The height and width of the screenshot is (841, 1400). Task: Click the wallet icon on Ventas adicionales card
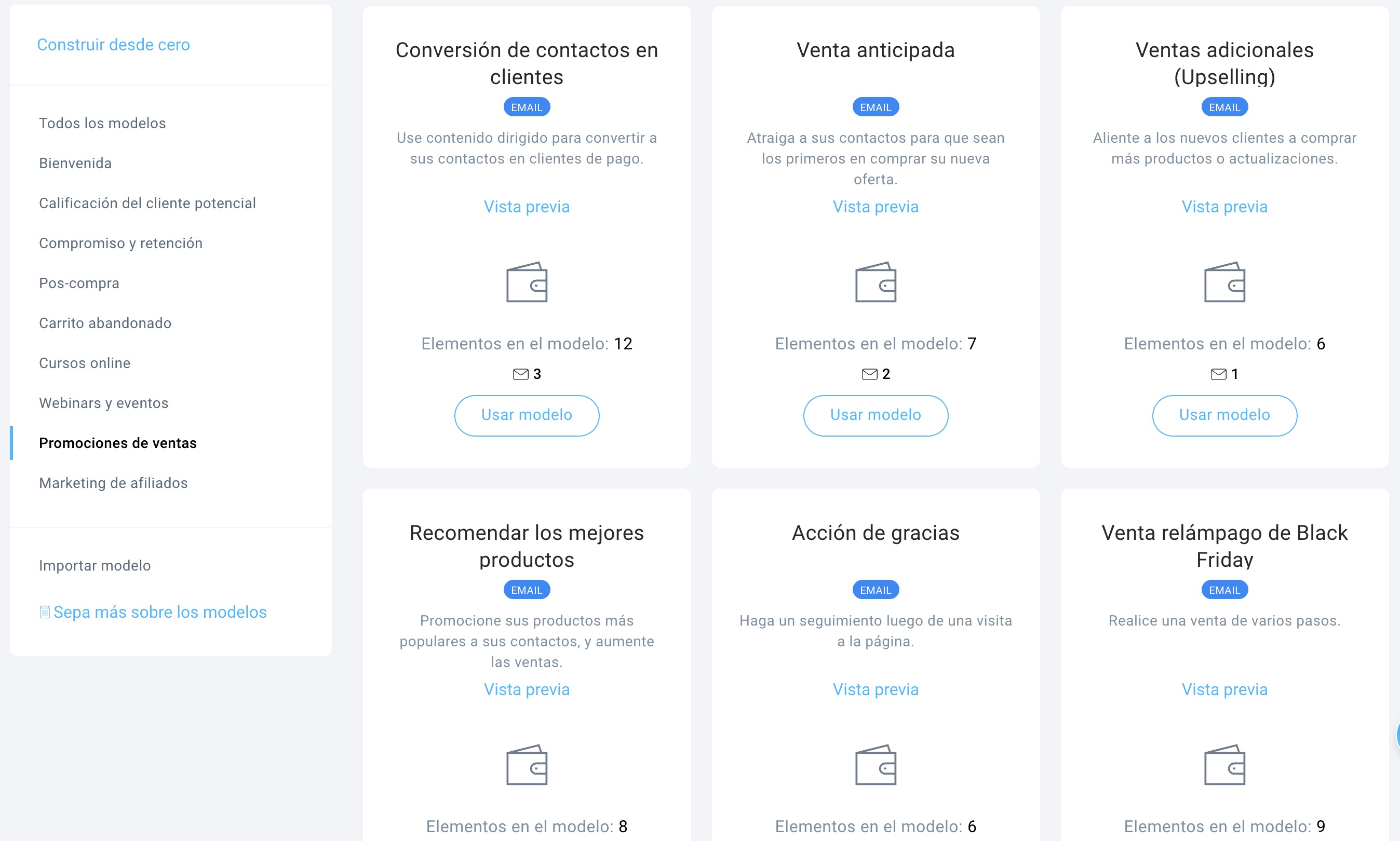coord(1225,283)
